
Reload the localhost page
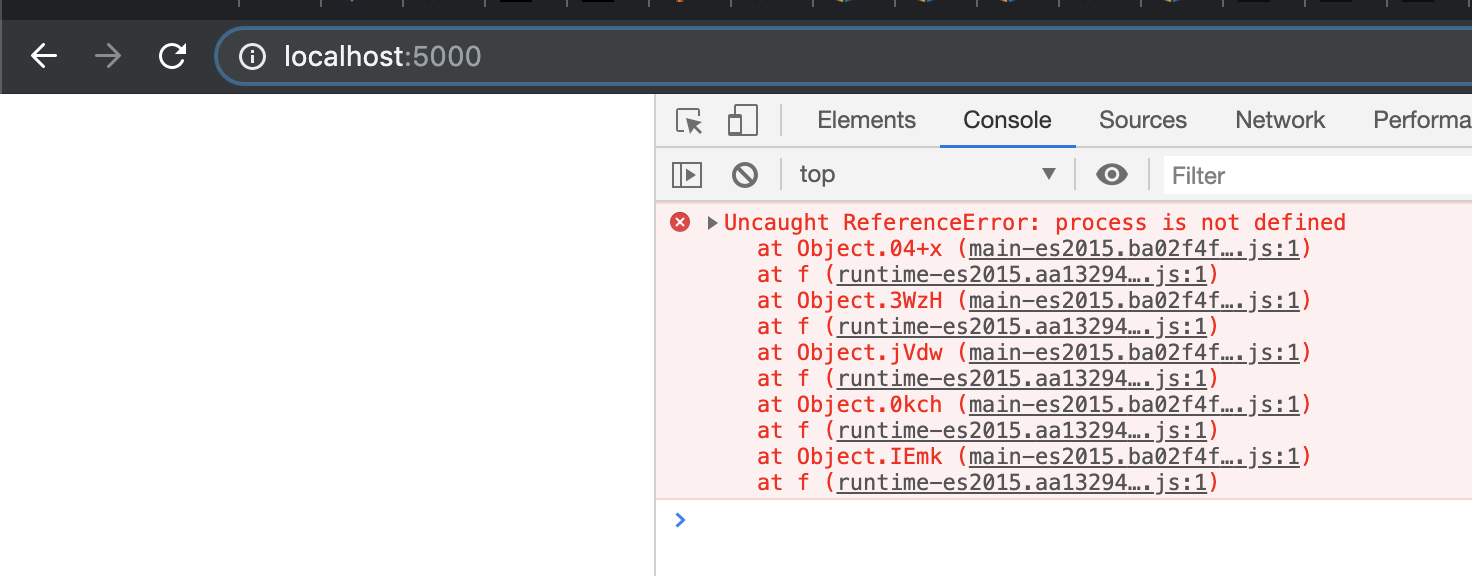172,56
